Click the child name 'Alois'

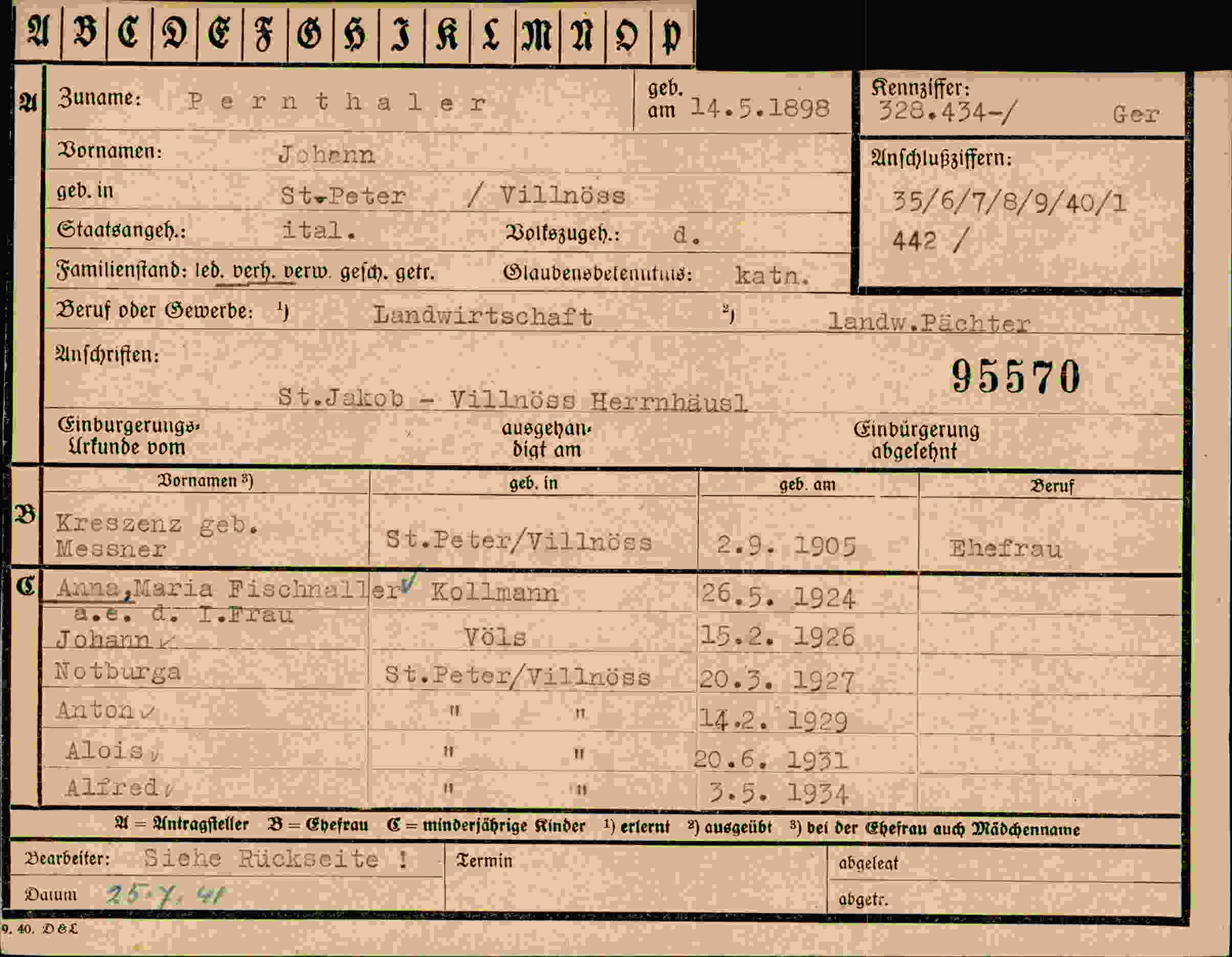[104, 750]
